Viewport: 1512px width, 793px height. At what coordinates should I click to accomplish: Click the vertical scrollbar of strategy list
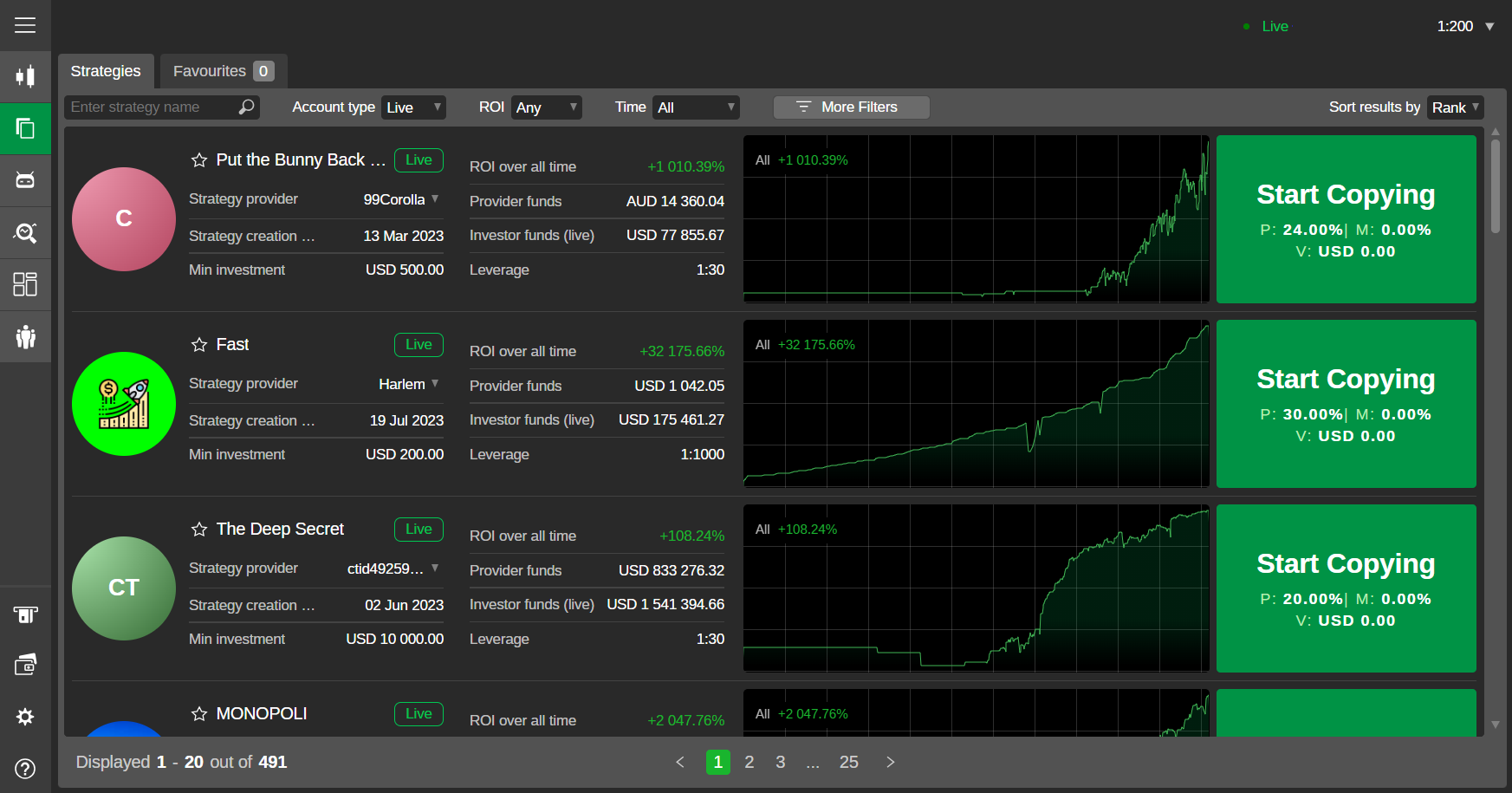(x=1495, y=186)
